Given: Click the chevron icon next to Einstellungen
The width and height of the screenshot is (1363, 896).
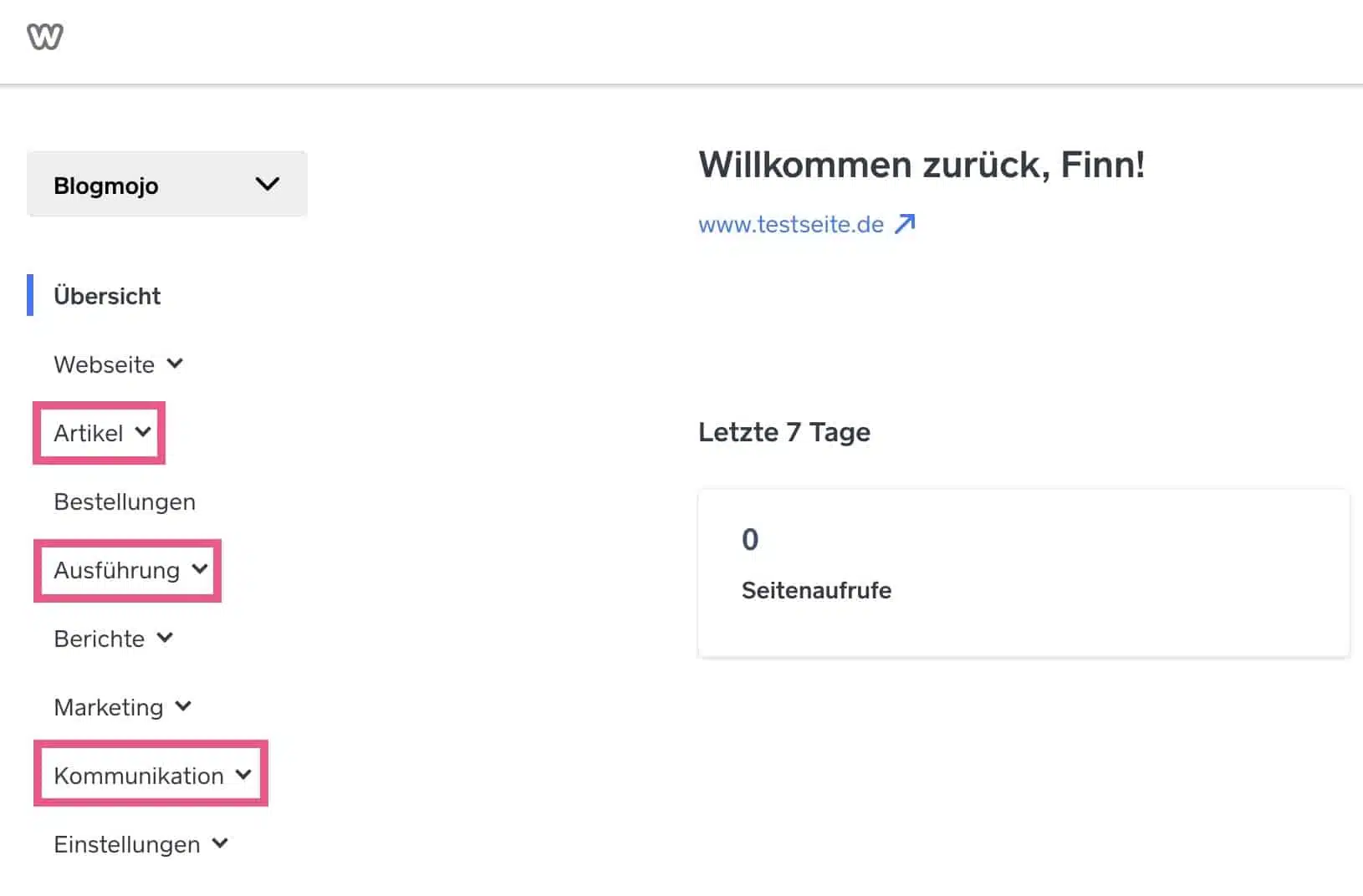Looking at the screenshot, I should (x=219, y=844).
